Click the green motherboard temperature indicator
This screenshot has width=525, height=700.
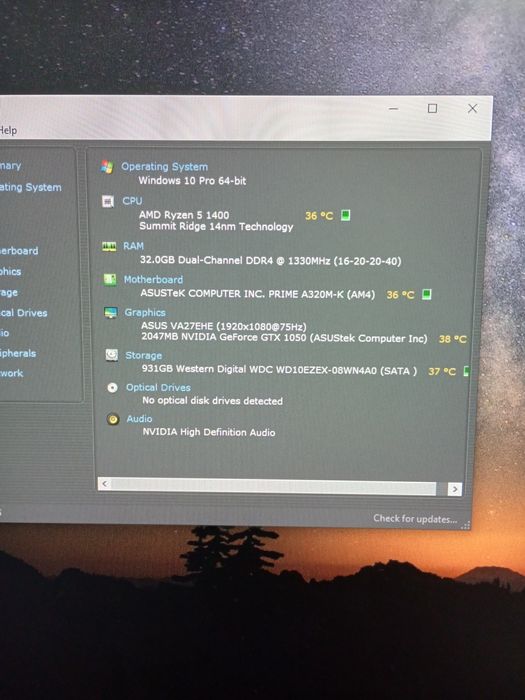click(x=427, y=294)
